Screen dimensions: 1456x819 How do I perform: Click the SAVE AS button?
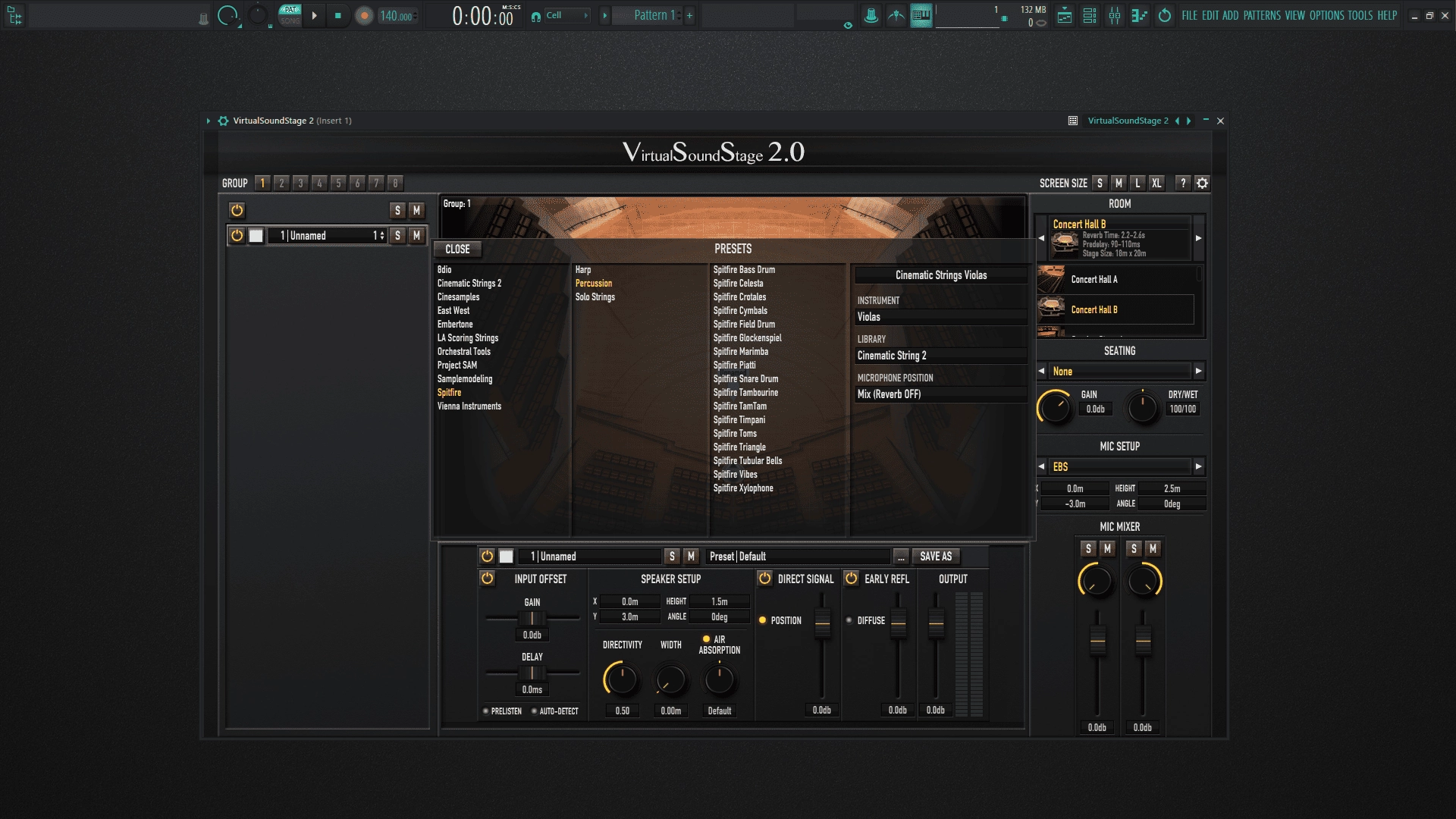pyautogui.click(x=936, y=557)
